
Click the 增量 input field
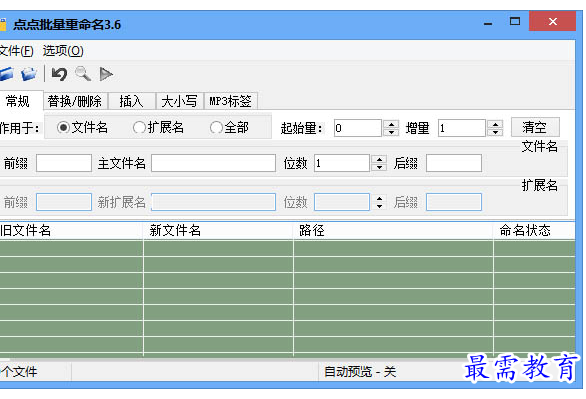point(462,128)
